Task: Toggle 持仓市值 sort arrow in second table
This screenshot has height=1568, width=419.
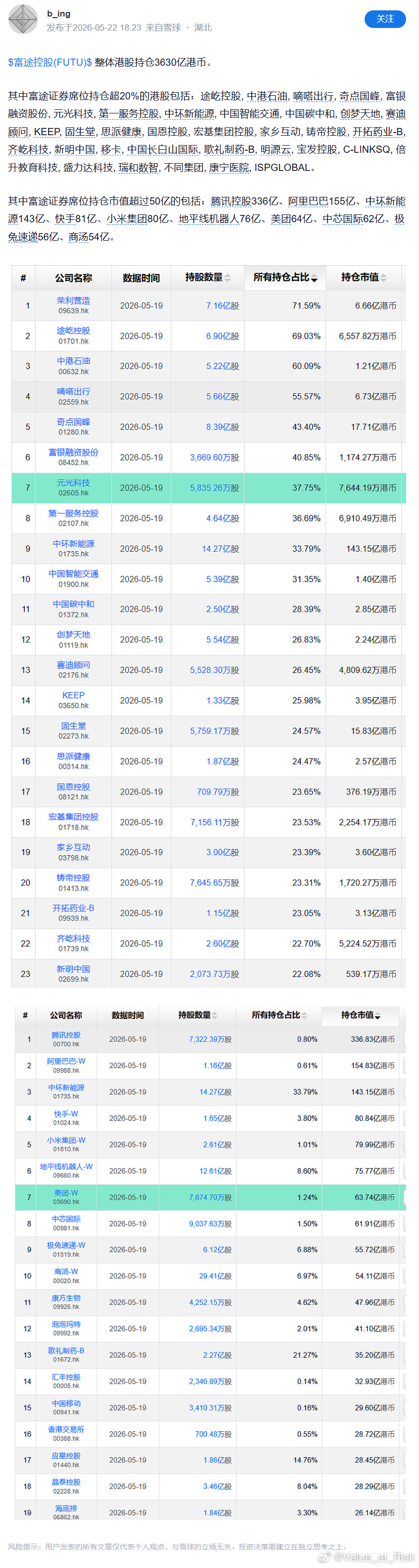Action: 378,1016
